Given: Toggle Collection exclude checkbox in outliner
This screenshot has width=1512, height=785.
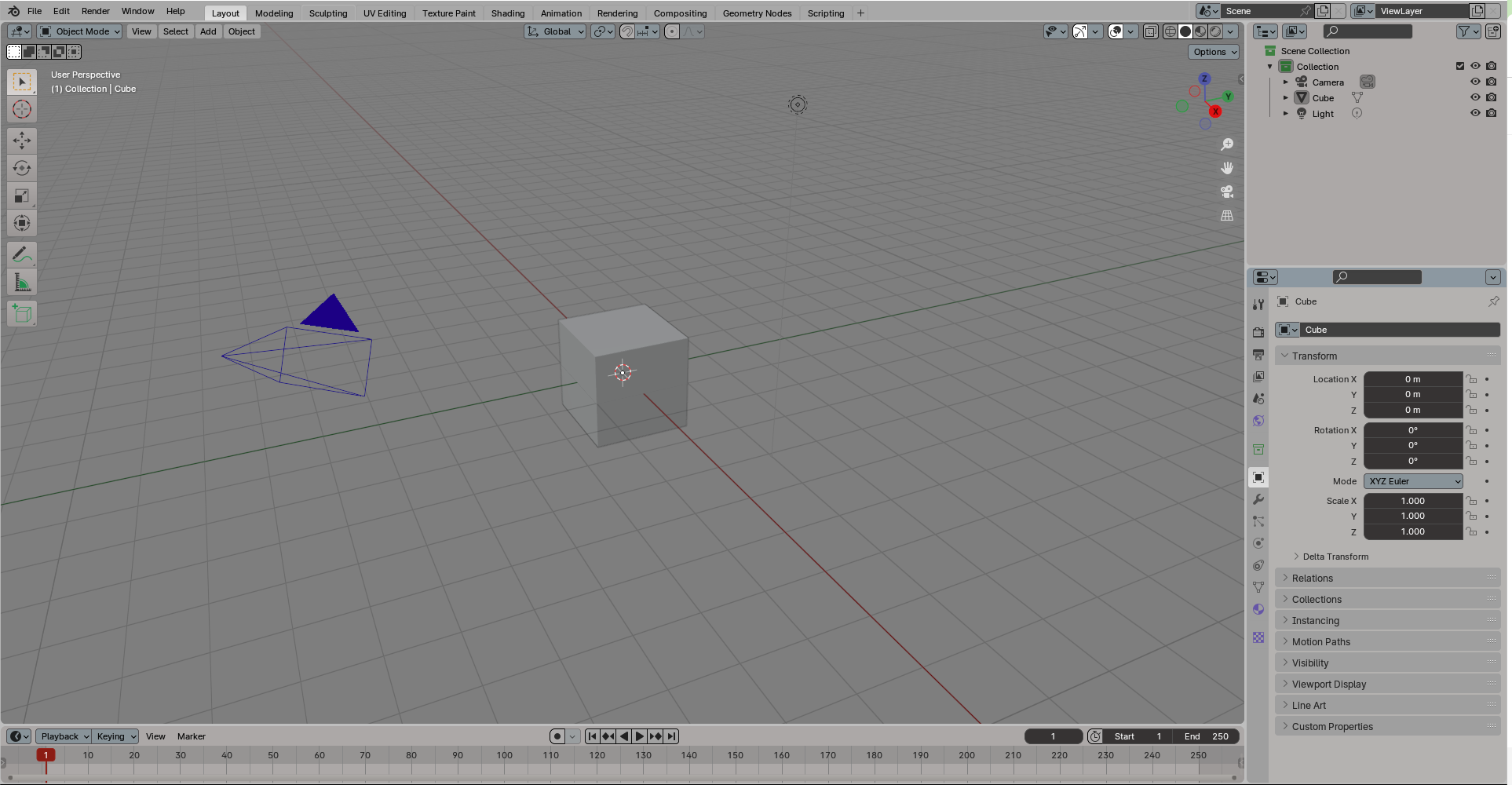Looking at the screenshot, I should tap(1460, 66).
